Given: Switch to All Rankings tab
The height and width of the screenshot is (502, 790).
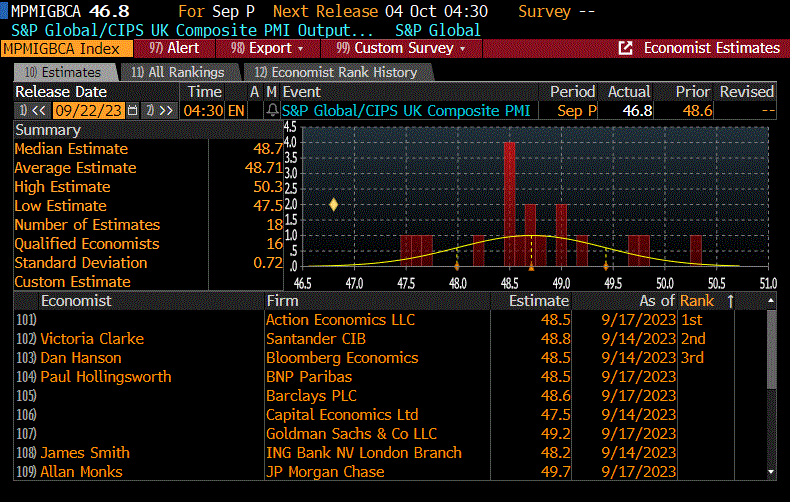Looking at the screenshot, I should 178,72.
